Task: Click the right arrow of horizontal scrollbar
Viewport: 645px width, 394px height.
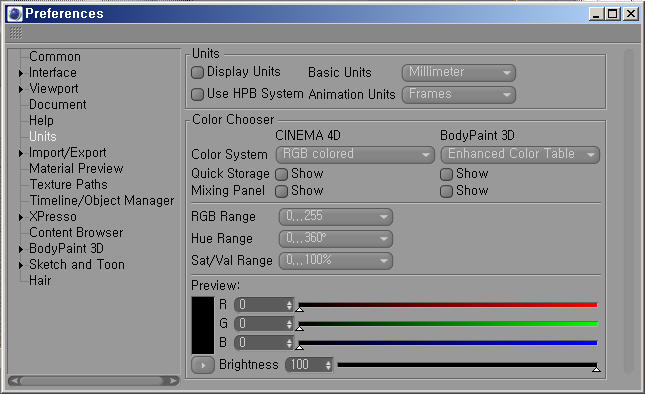Action: 173,381
